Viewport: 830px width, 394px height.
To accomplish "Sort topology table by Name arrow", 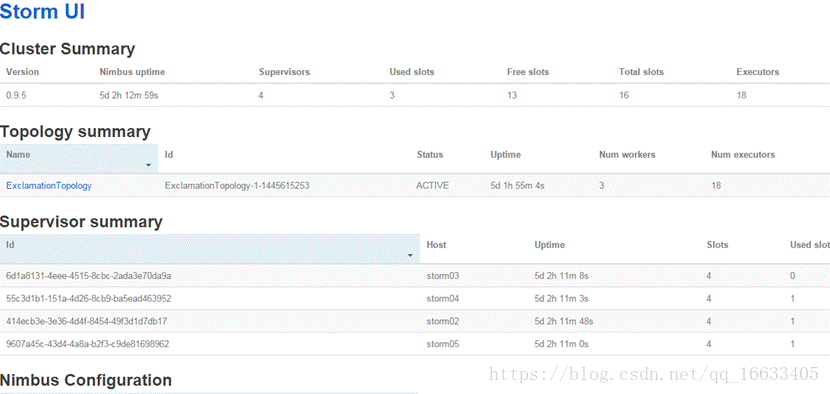I will coord(148,165).
